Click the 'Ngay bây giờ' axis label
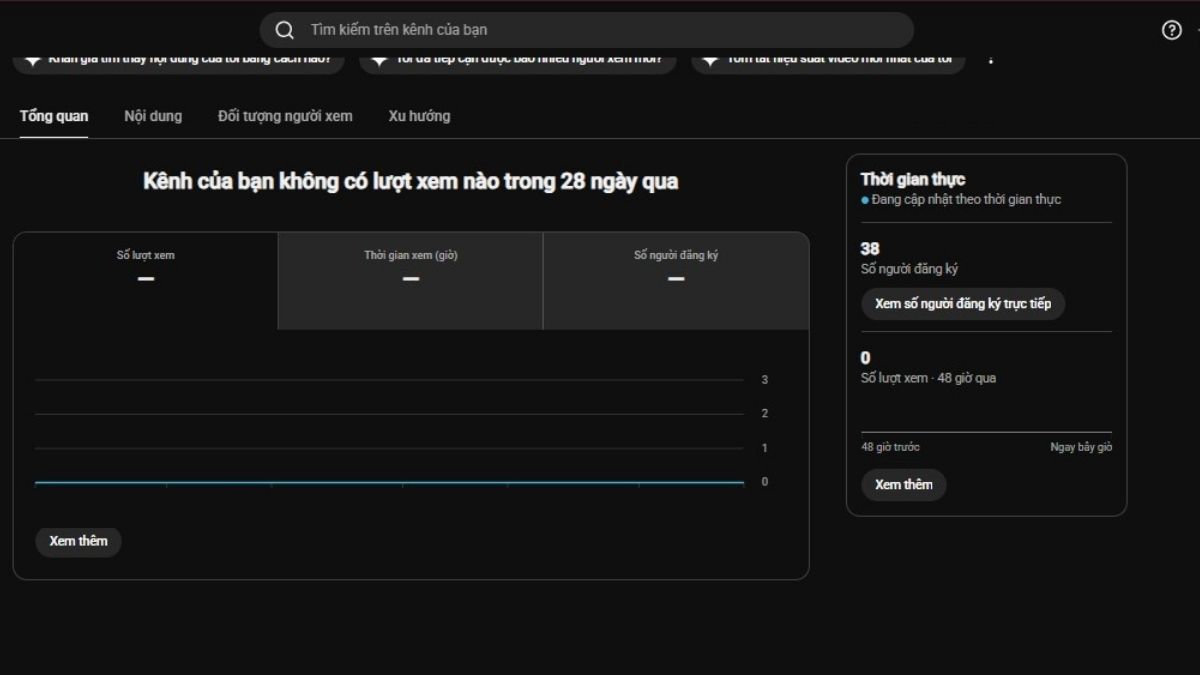 pyautogui.click(x=1081, y=447)
